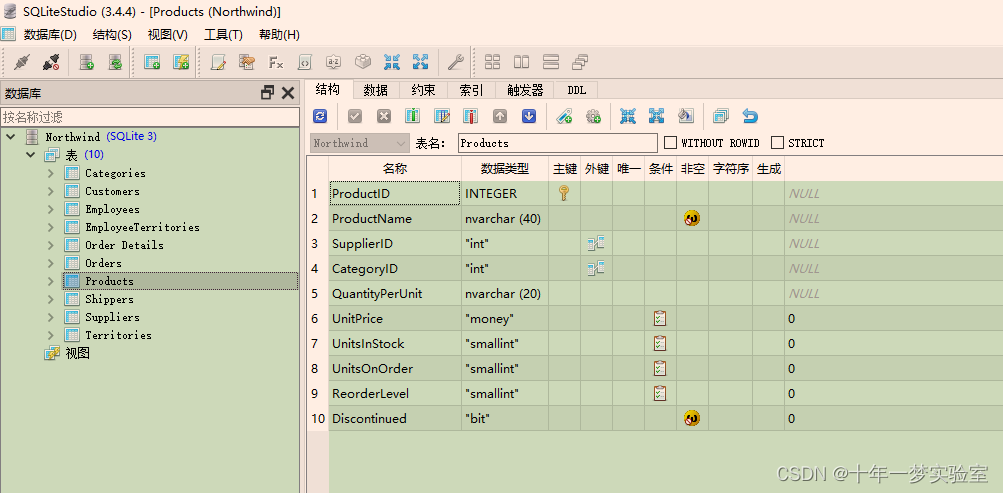Image resolution: width=1003 pixels, height=493 pixels.
Task: Expand the Orders table node
Action: [51, 263]
